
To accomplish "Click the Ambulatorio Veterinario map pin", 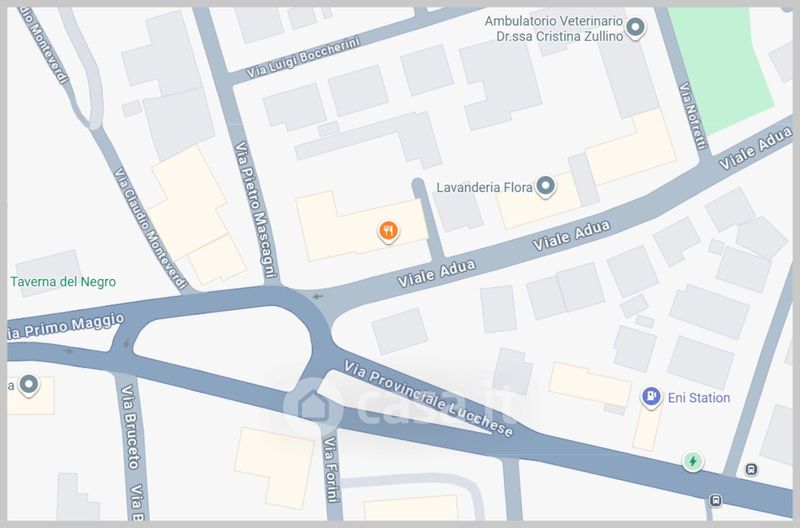I will click(635, 28).
